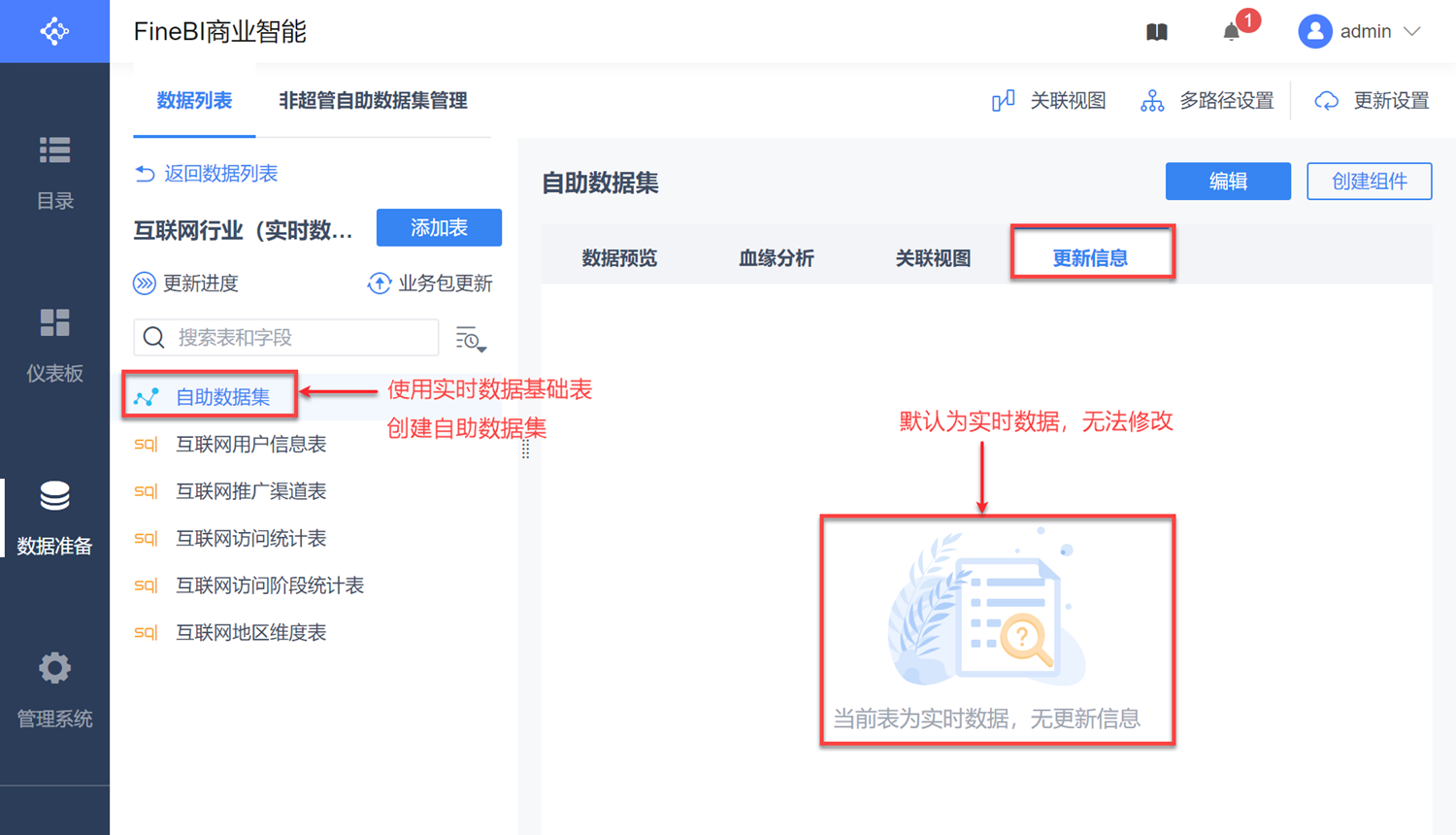Focus the 搜索表和字段 search field

coord(286,338)
